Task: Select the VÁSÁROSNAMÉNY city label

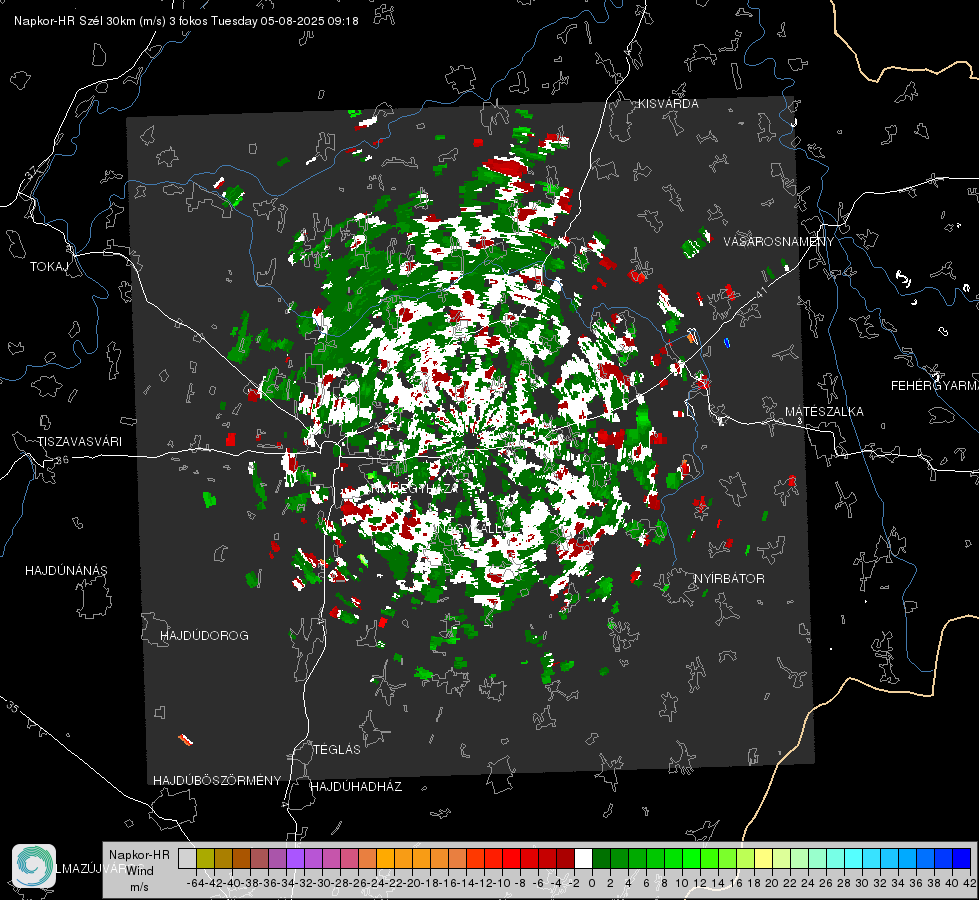Action: (x=779, y=242)
